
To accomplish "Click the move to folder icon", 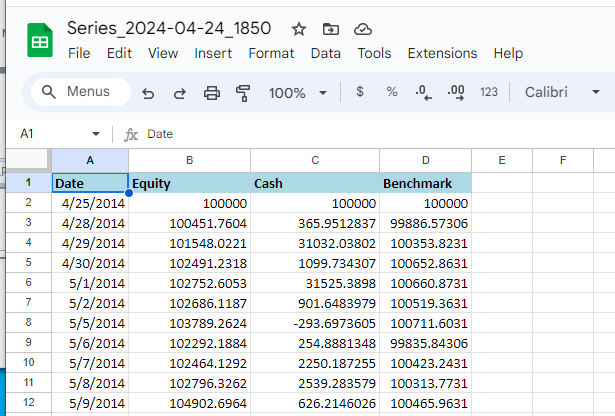I will (331, 28).
